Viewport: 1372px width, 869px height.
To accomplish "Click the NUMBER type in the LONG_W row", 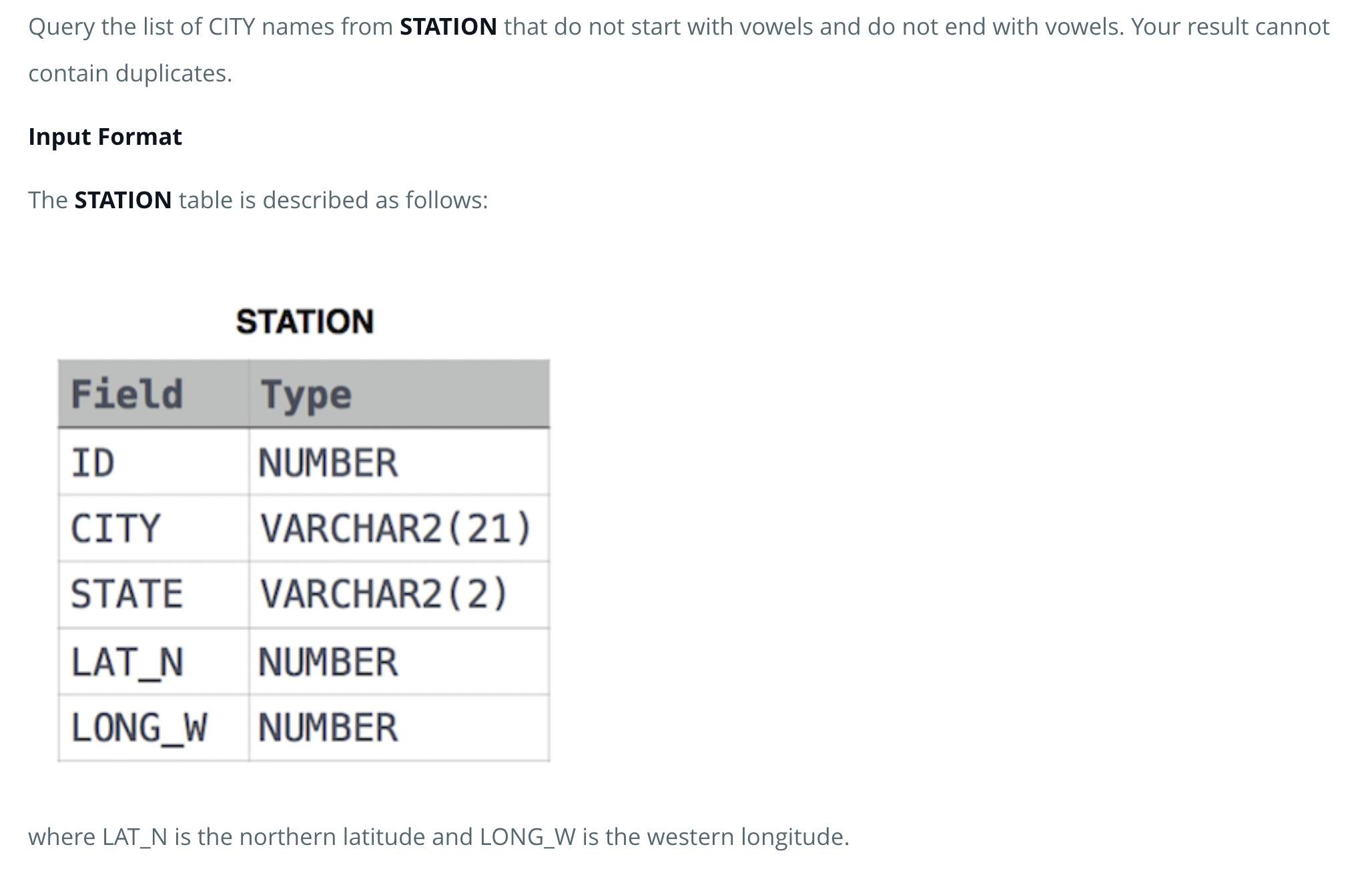I will (x=399, y=728).
